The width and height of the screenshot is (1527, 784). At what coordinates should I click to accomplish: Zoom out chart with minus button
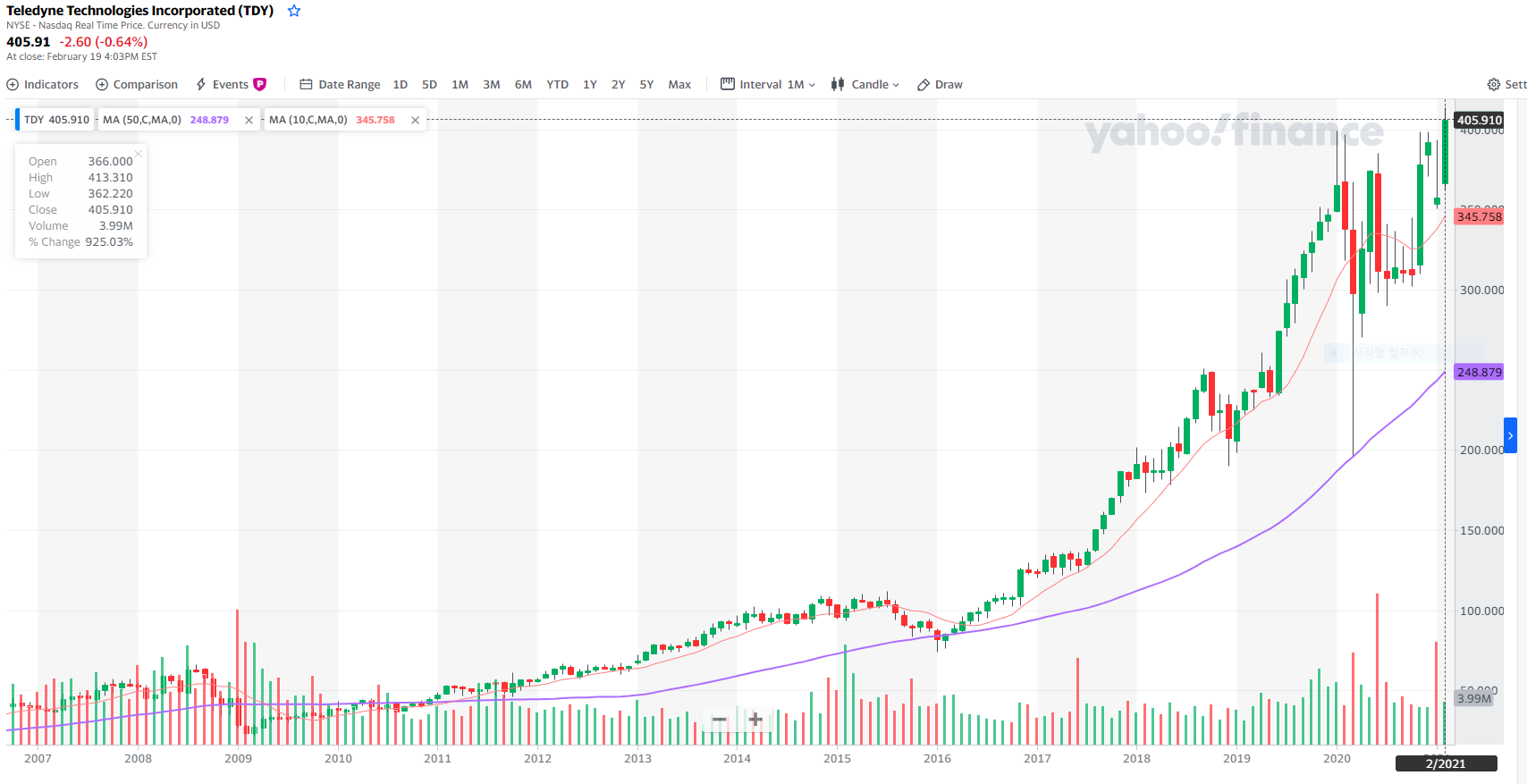pyautogui.click(x=719, y=720)
